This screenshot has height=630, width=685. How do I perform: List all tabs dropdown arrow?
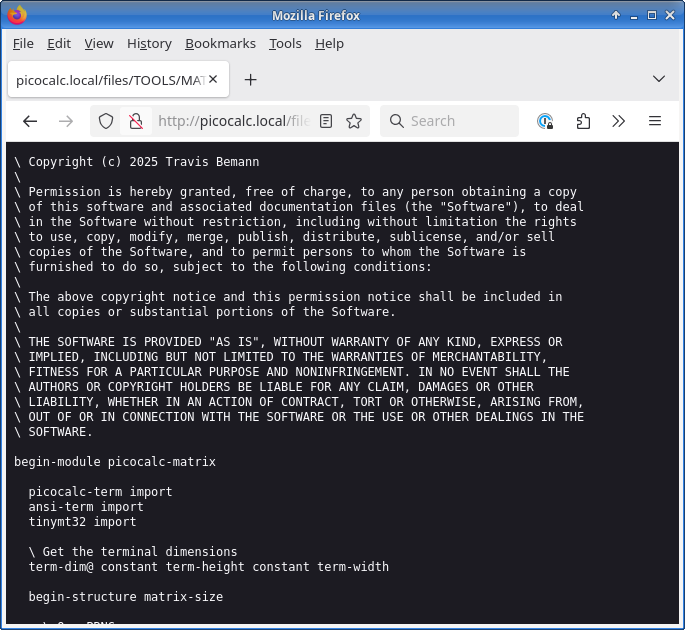click(659, 79)
